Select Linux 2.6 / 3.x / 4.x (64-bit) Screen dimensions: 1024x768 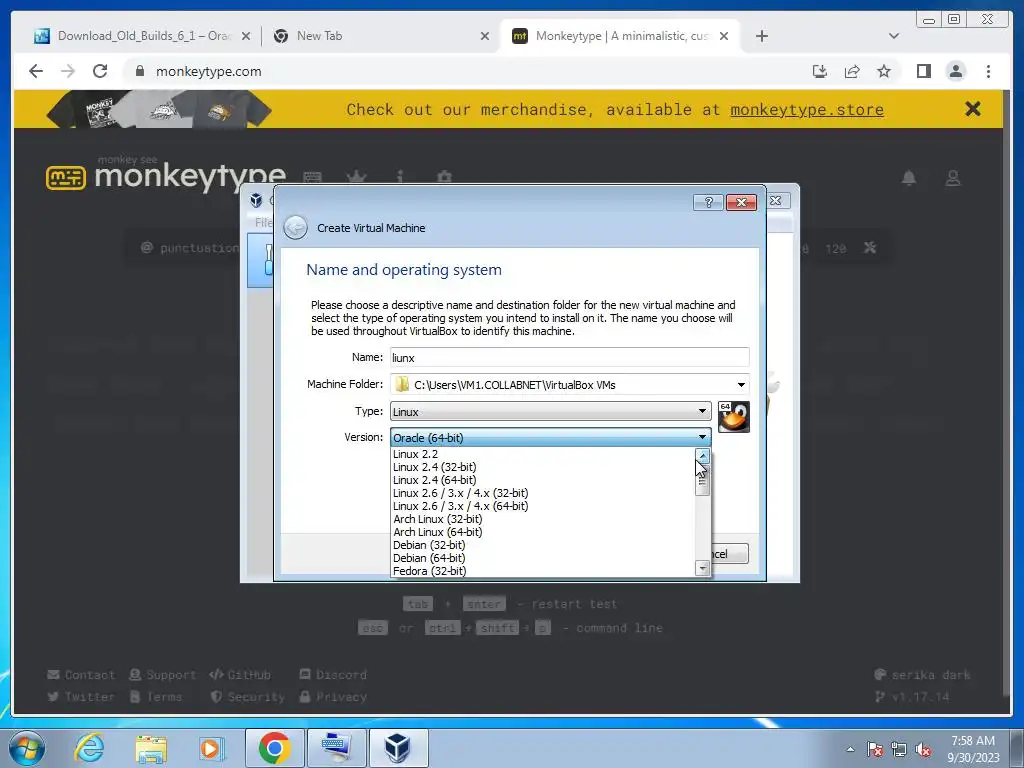(x=543, y=506)
